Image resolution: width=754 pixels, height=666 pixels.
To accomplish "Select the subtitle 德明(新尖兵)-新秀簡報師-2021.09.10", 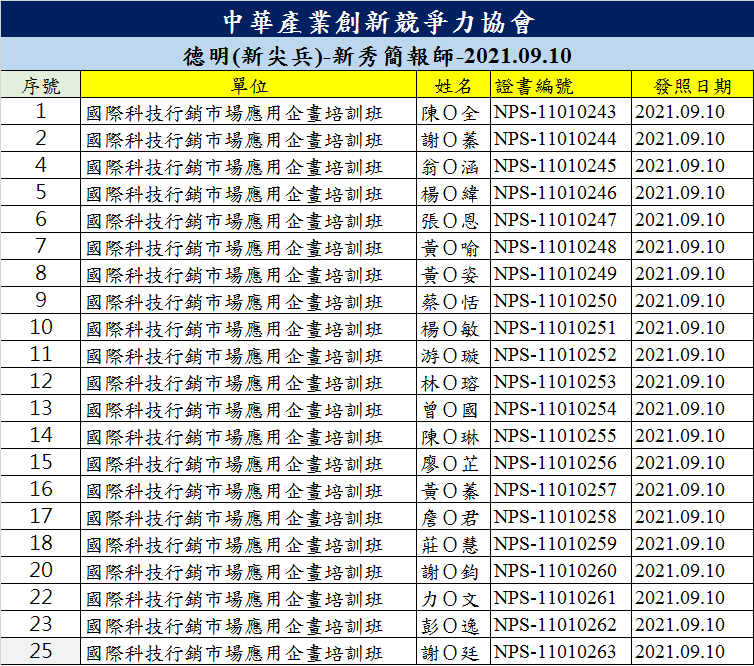I will [377, 56].
